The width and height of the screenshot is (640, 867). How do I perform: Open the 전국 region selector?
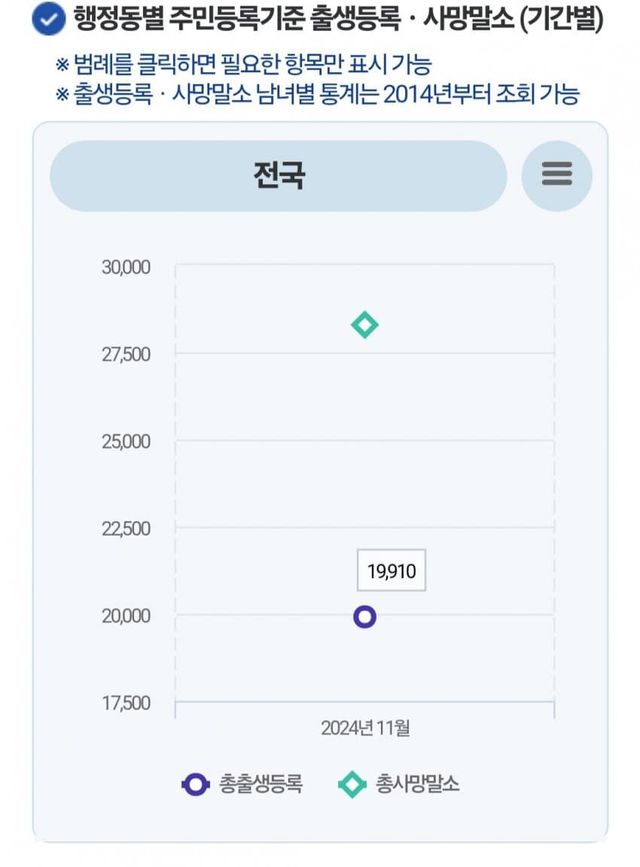coord(279,176)
